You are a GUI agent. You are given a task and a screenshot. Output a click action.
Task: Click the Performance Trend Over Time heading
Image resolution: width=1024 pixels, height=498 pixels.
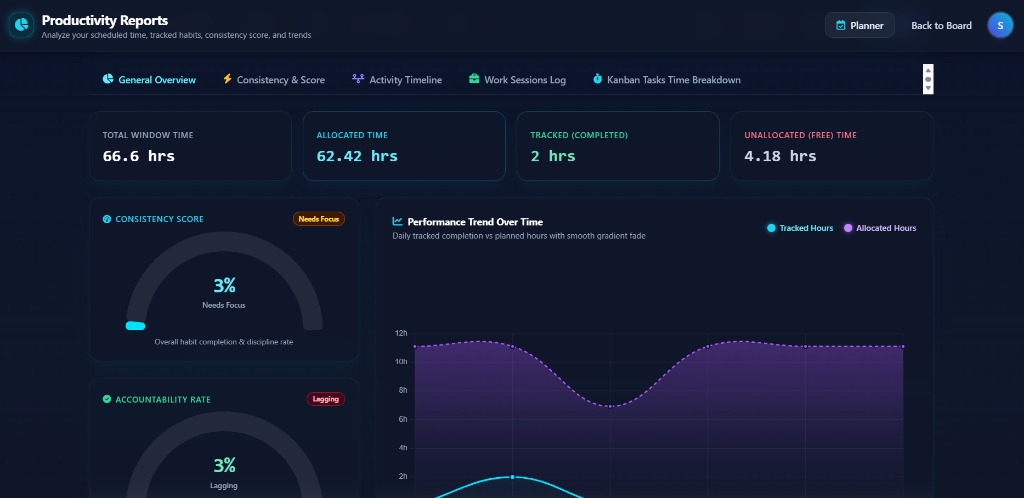coord(475,222)
